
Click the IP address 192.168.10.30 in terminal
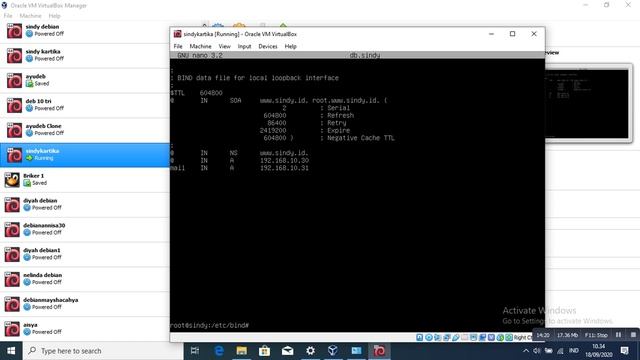click(284, 160)
